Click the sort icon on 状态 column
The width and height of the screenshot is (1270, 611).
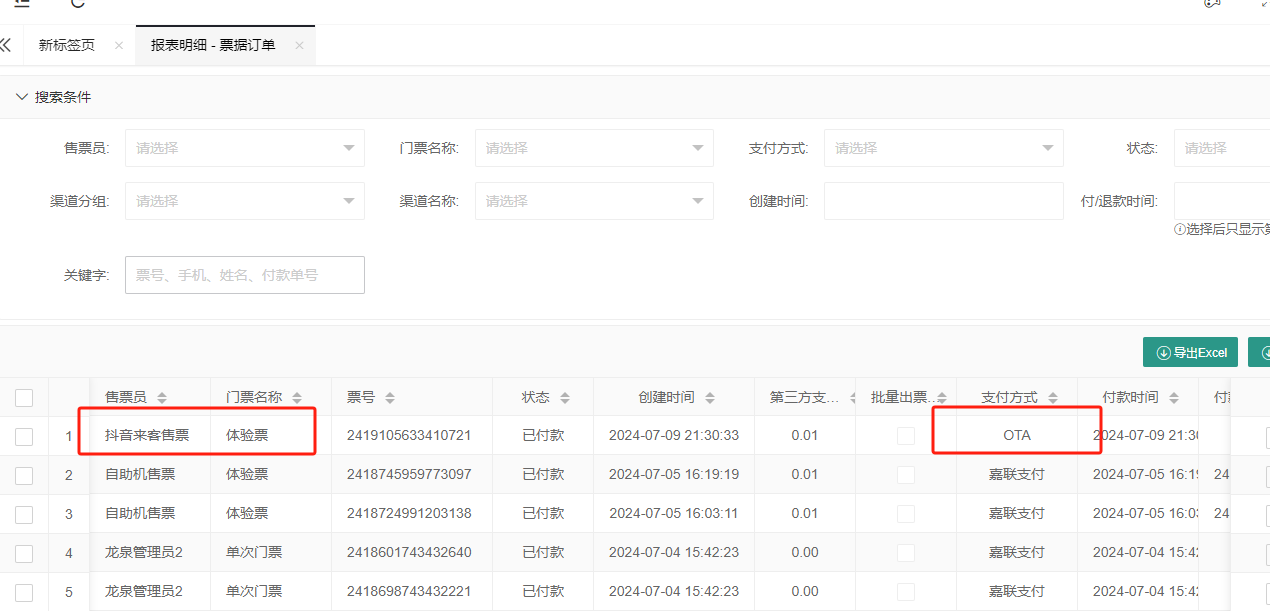point(567,396)
